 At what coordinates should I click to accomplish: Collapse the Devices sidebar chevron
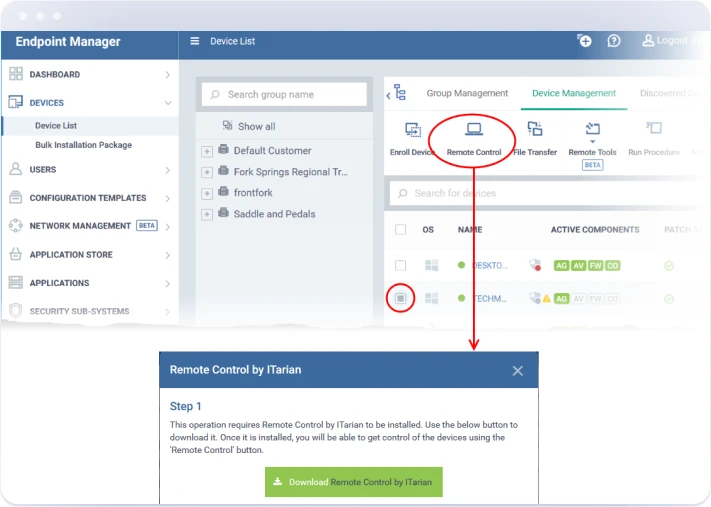[x=168, y=103]
